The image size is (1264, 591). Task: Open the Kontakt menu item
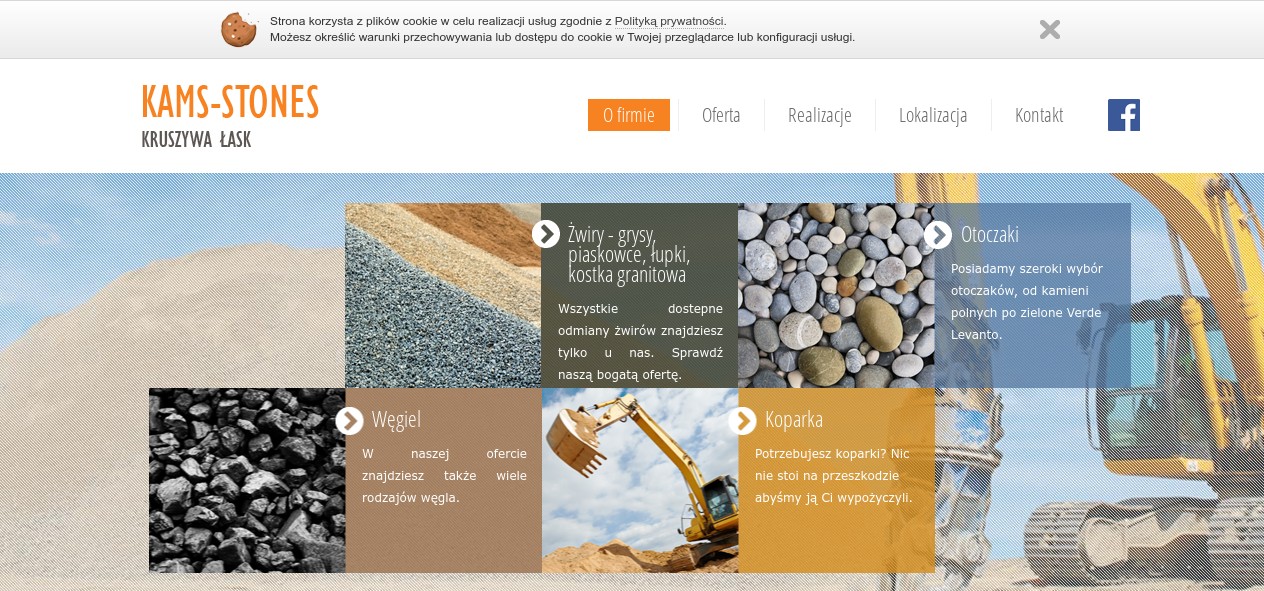point(1039,115)
